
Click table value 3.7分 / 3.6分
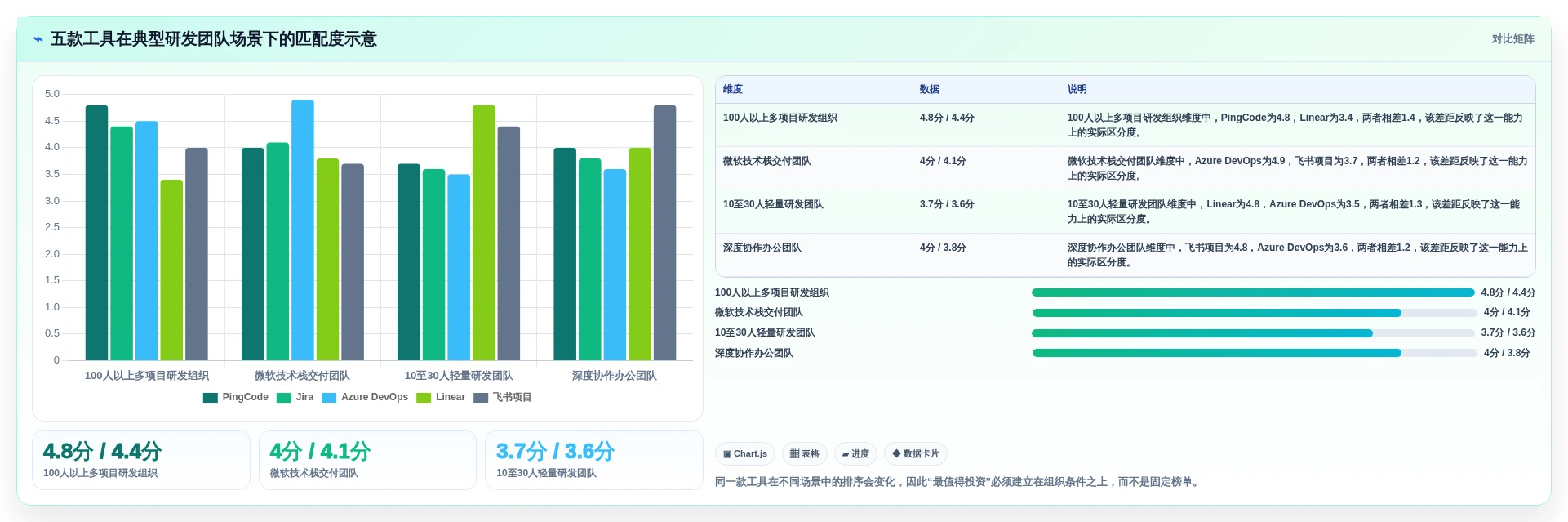[947, 204]
